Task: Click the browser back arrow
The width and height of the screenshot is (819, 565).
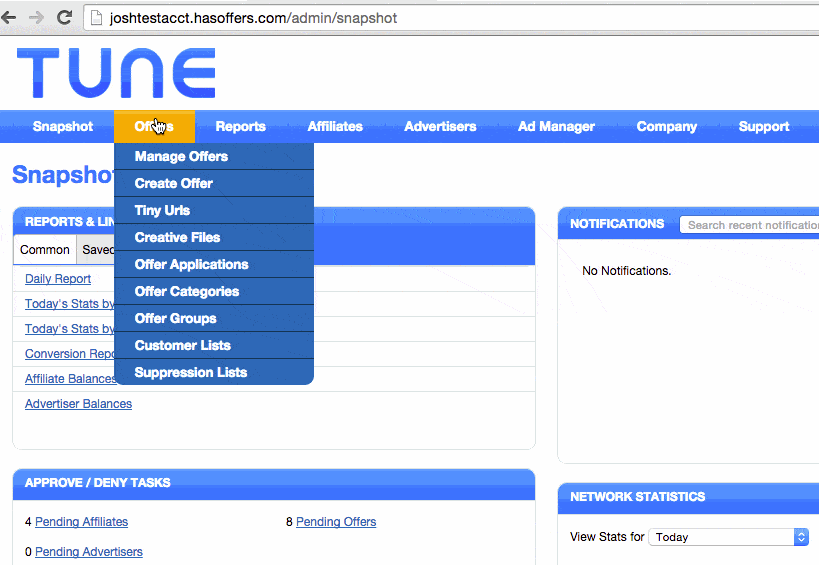Action: [8, 18]
